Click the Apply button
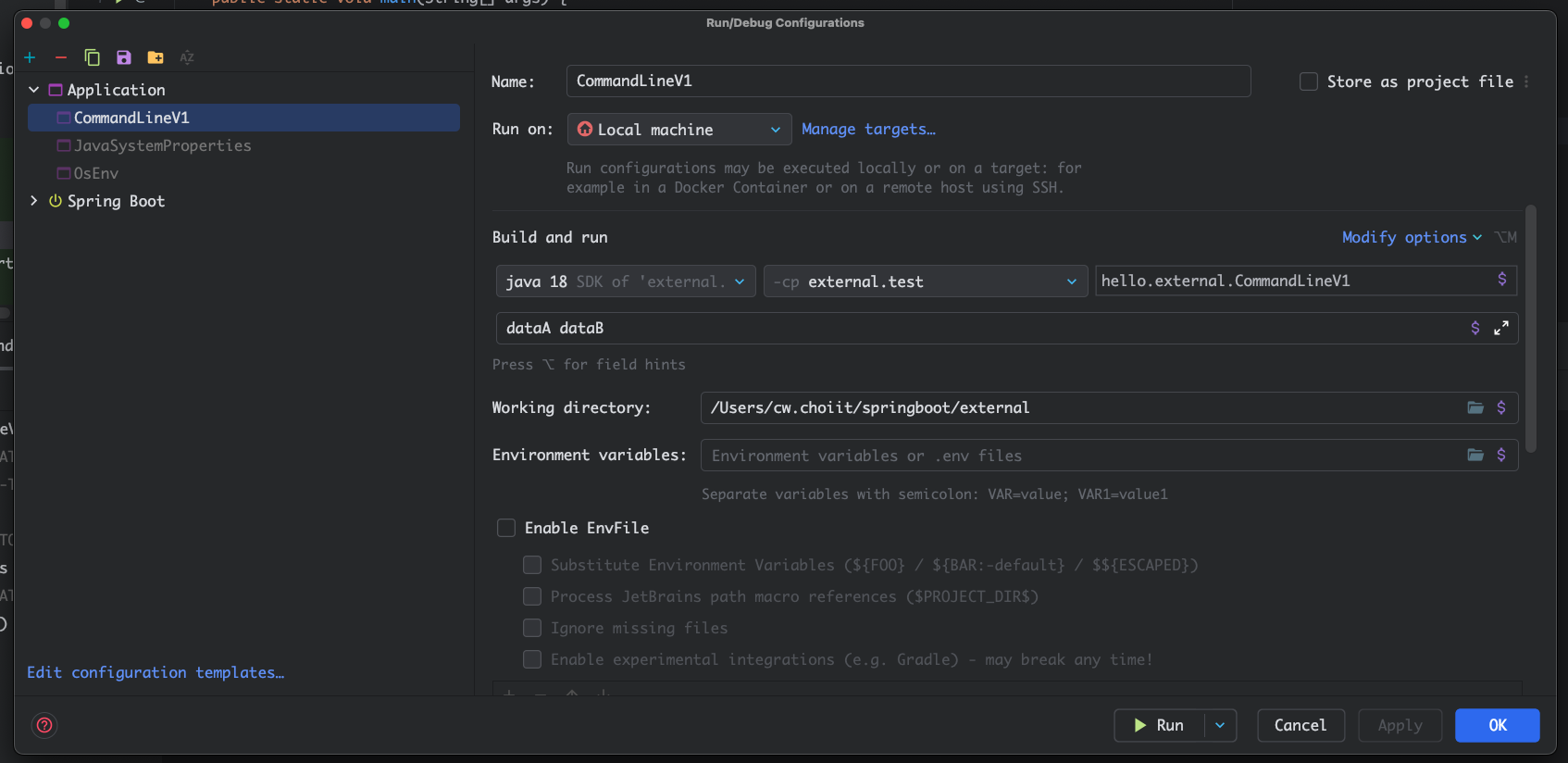Viewport: 1568px width, 763px height. point(1400,725)
